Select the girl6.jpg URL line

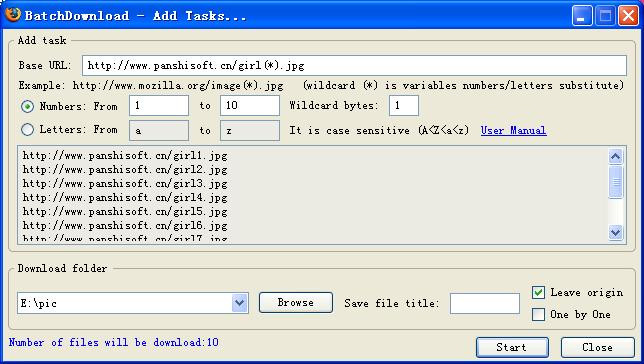click(125, 226)
